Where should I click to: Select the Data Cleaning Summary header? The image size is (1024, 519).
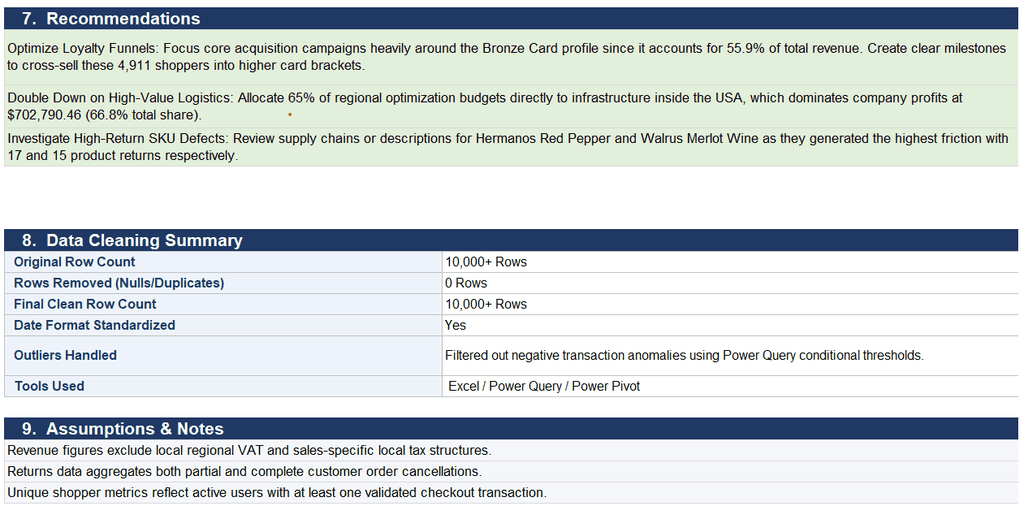pos(511,240)
